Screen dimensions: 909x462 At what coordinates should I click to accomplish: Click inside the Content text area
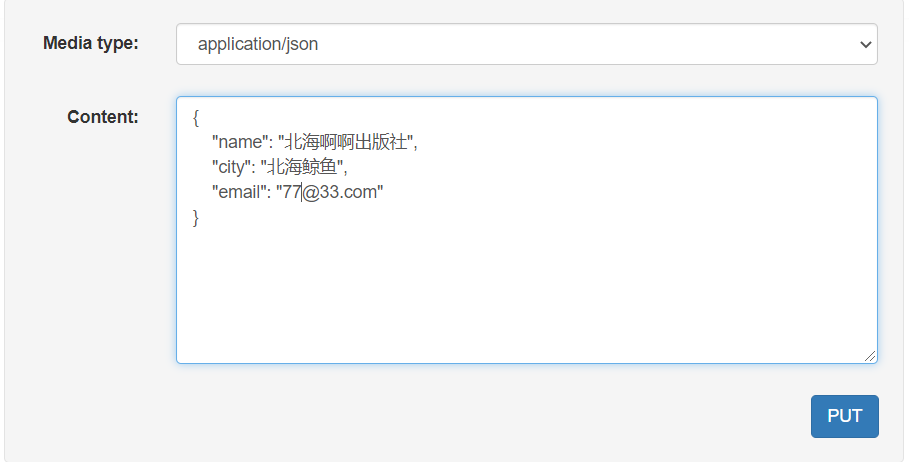click(526, 230)
